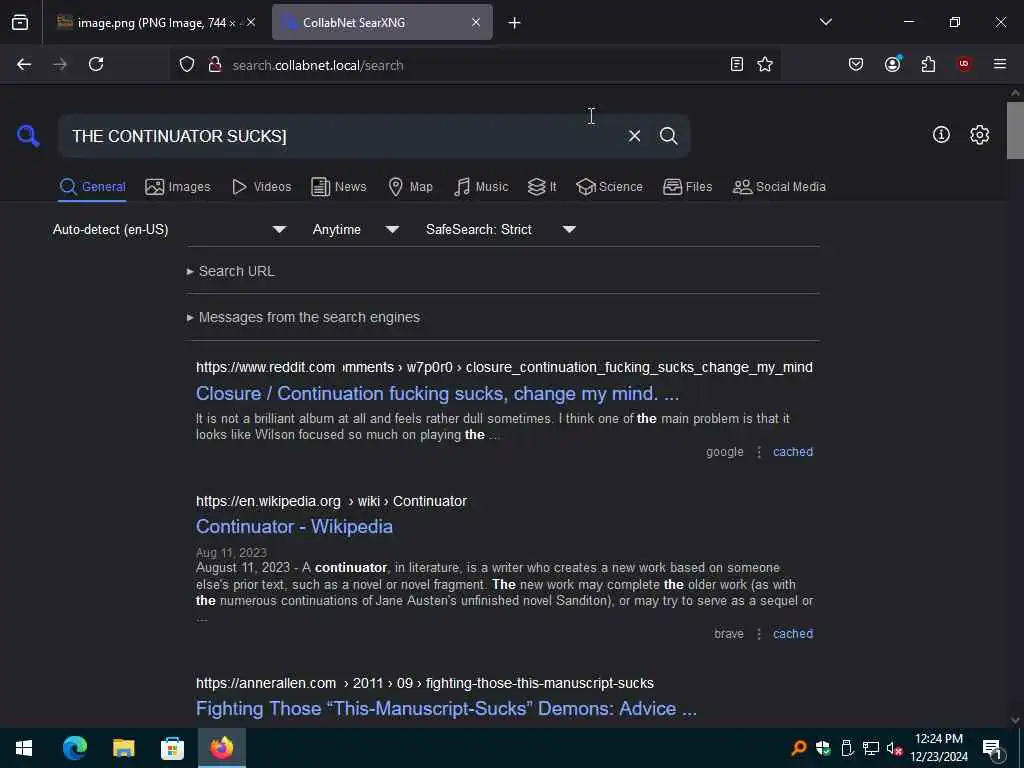Open the About info icon
Viewport: 1024px width, 768px height.
(x=941, y=135)
